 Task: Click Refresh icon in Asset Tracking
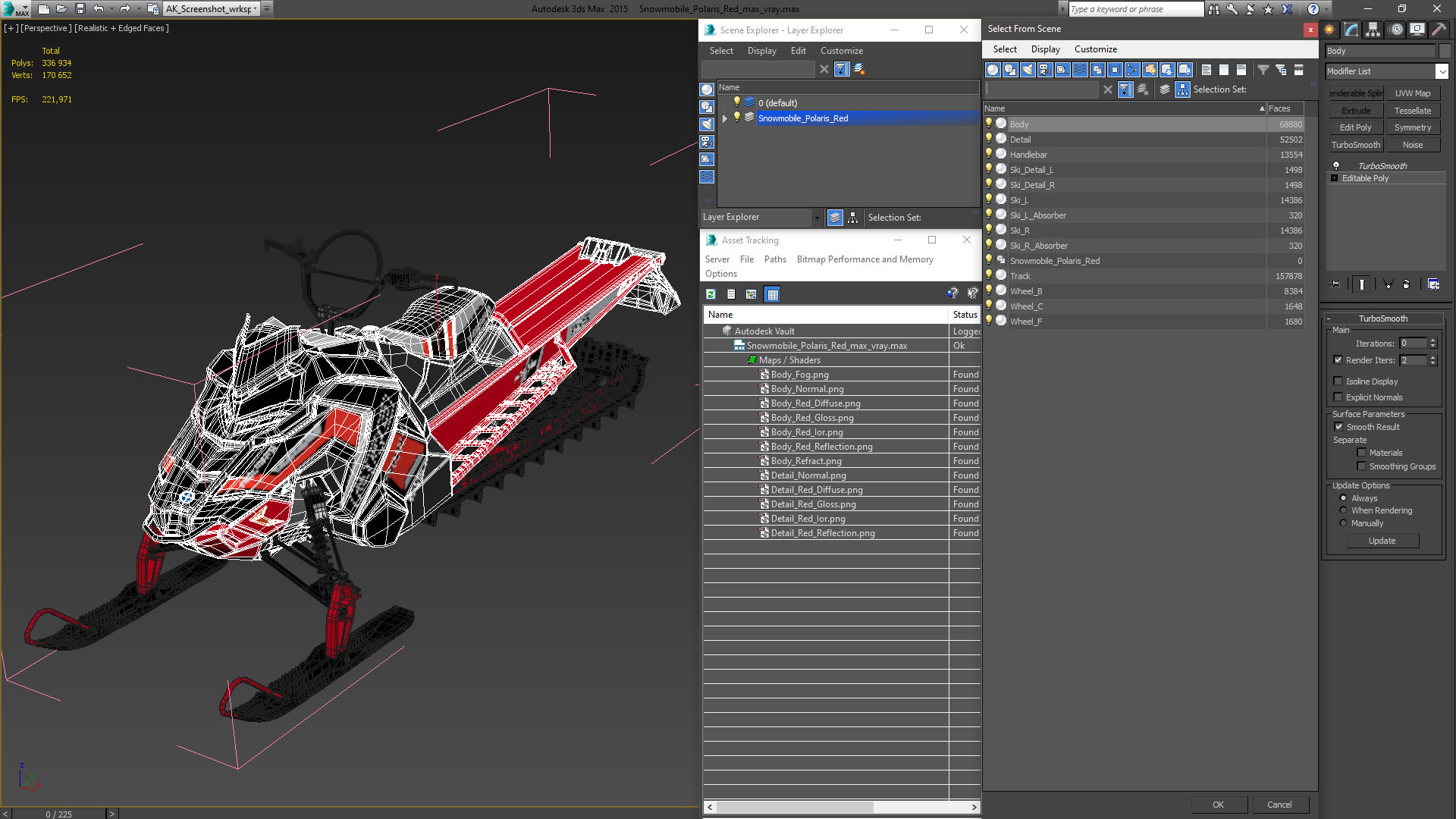coord(711,294)
